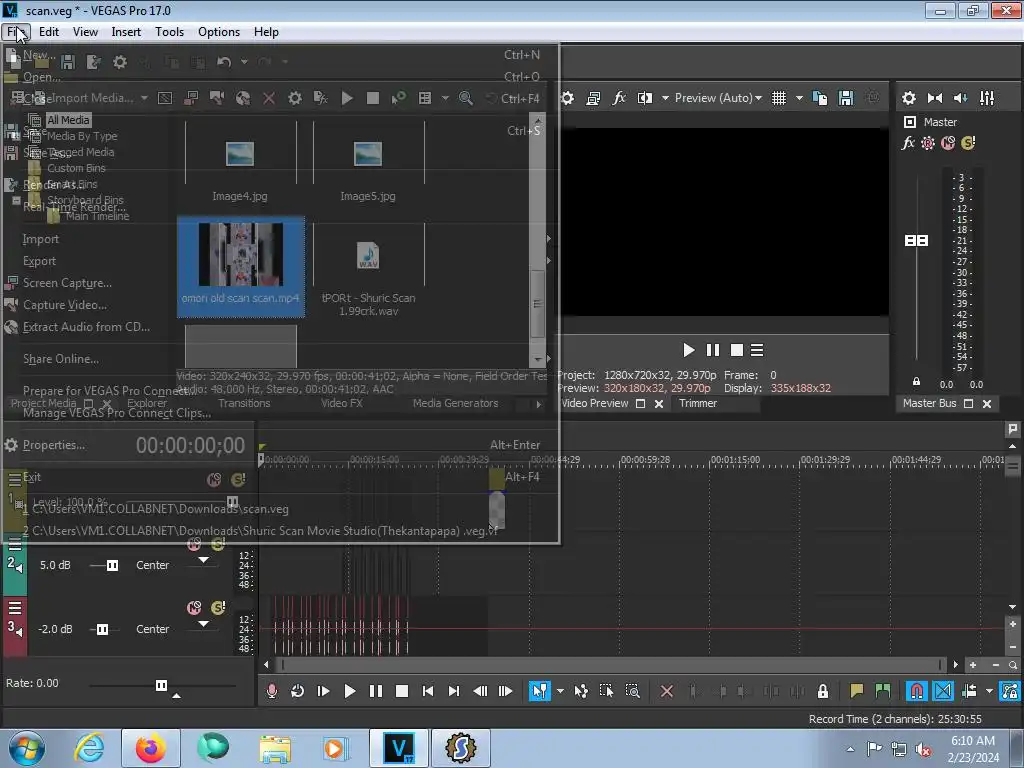Toggle lock envelopes to events
This screenshot has height=768, width=1024.
click(1010, 691)
